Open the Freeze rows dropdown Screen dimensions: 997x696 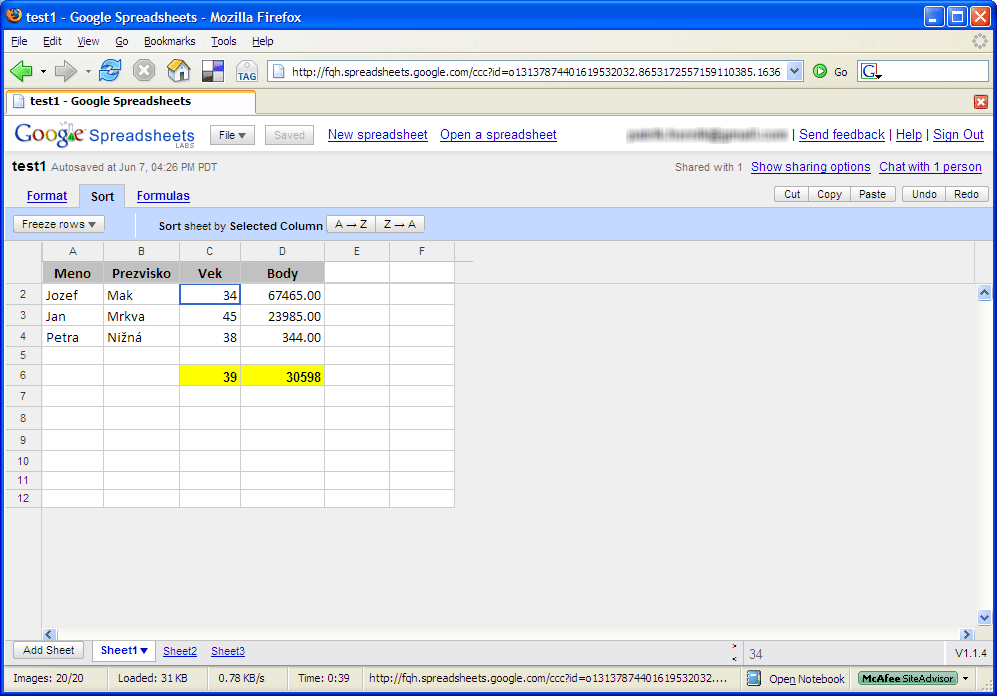(58, 224)
